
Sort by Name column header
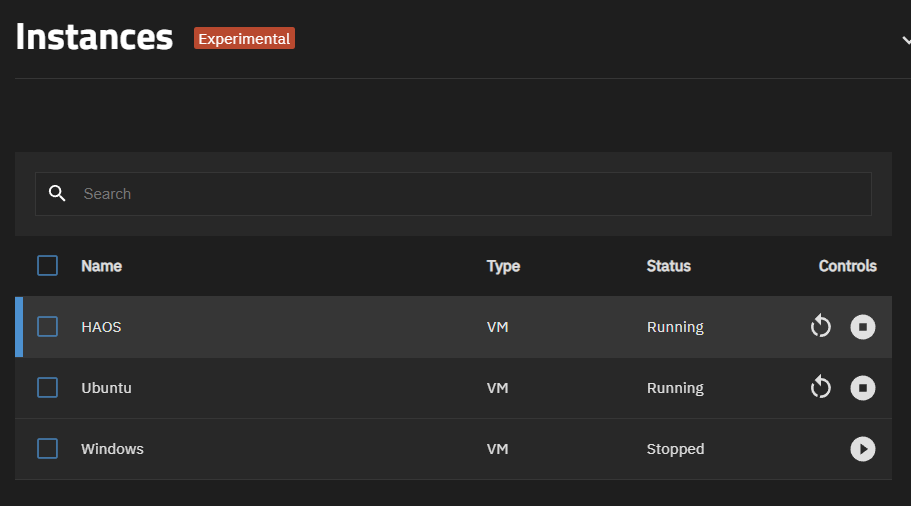point(101,266)
